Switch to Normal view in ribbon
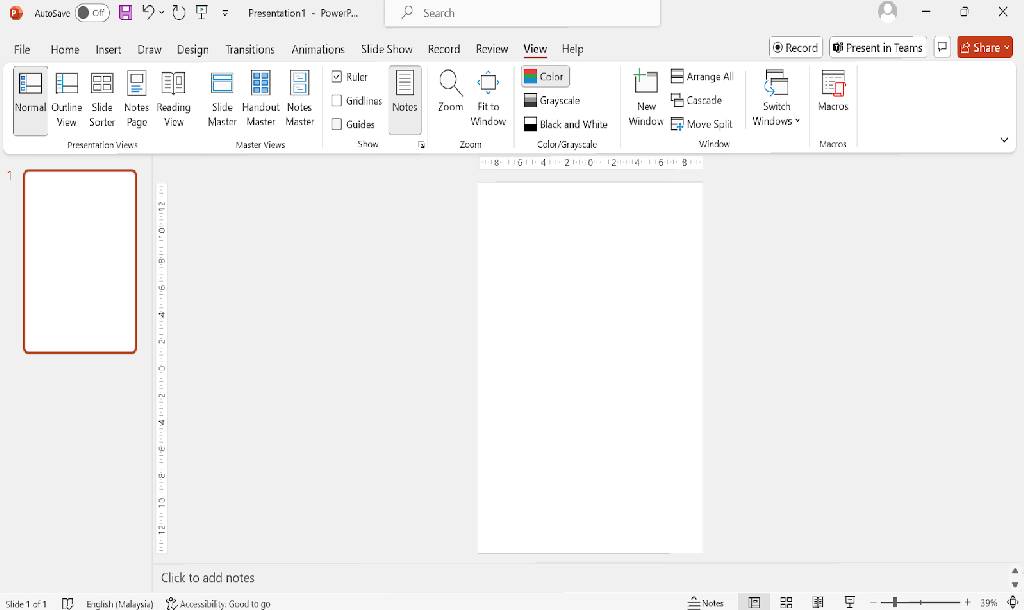 click(30, 101)
